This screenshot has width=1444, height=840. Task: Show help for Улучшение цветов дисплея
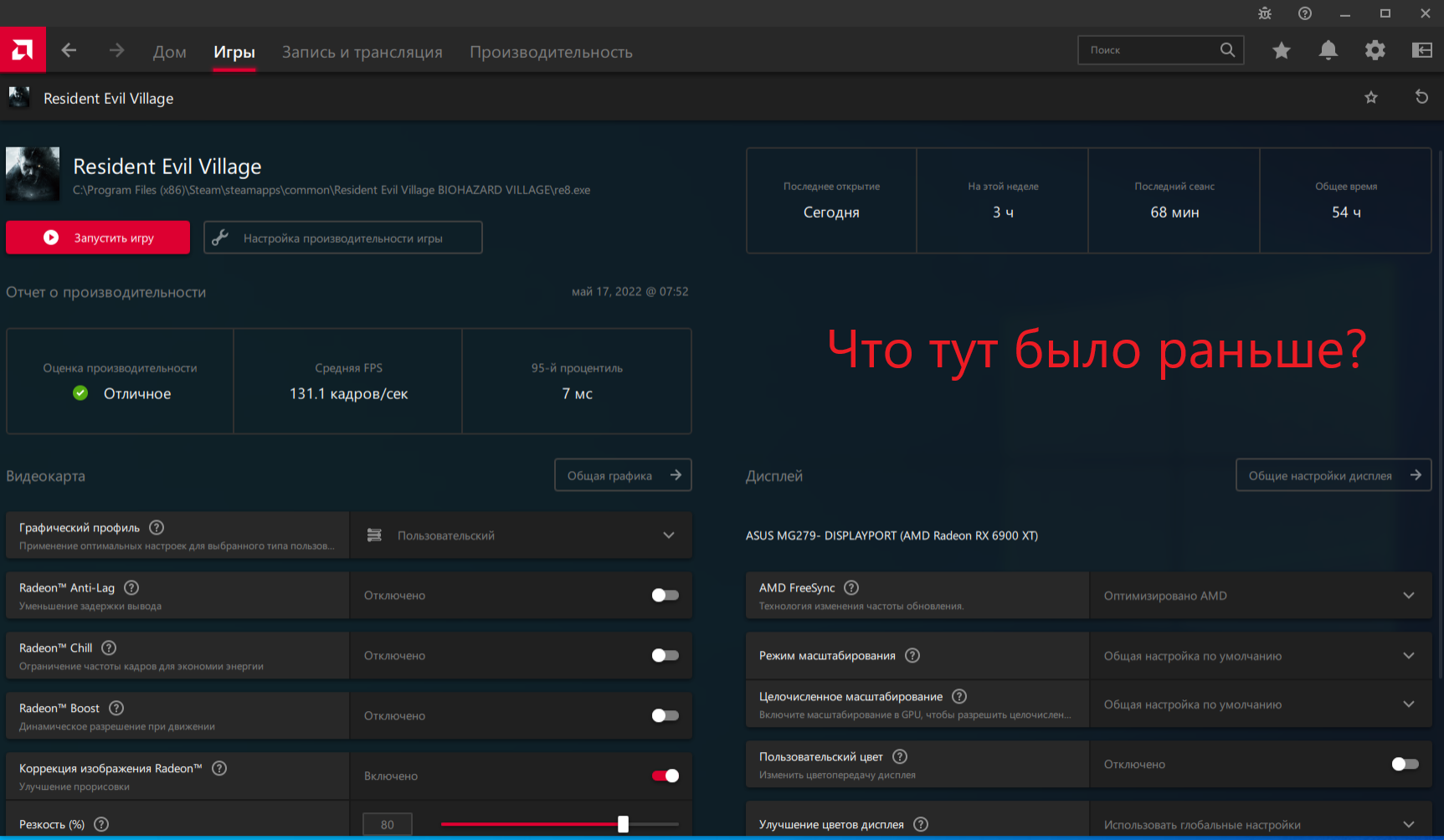921,824
